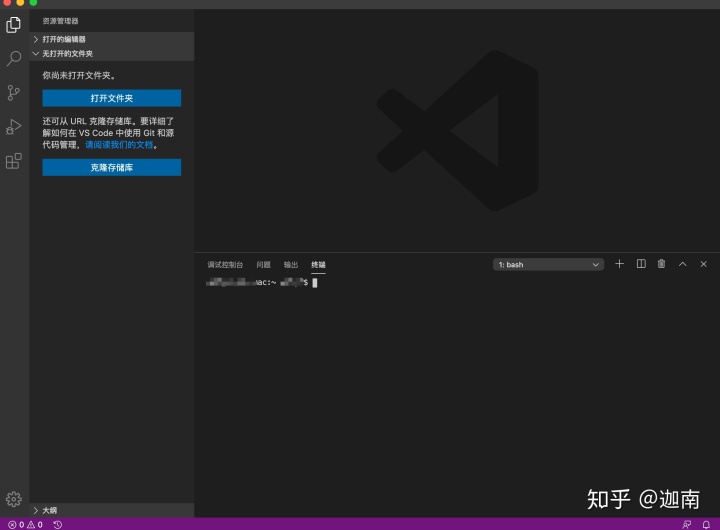Open the Explorer view in activity bar

14,24
